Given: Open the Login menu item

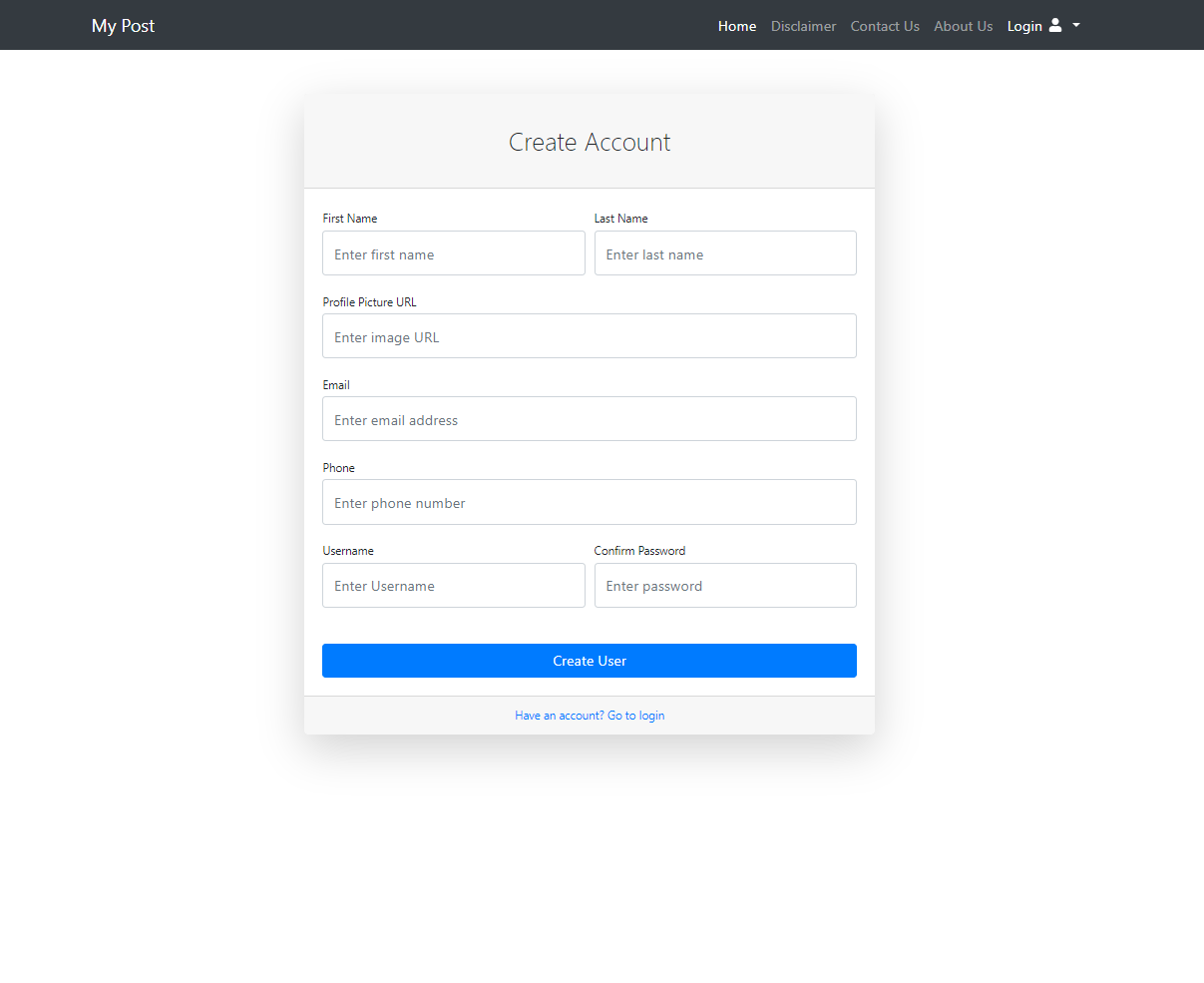Looking at the screenshot, I should 1024,26.
